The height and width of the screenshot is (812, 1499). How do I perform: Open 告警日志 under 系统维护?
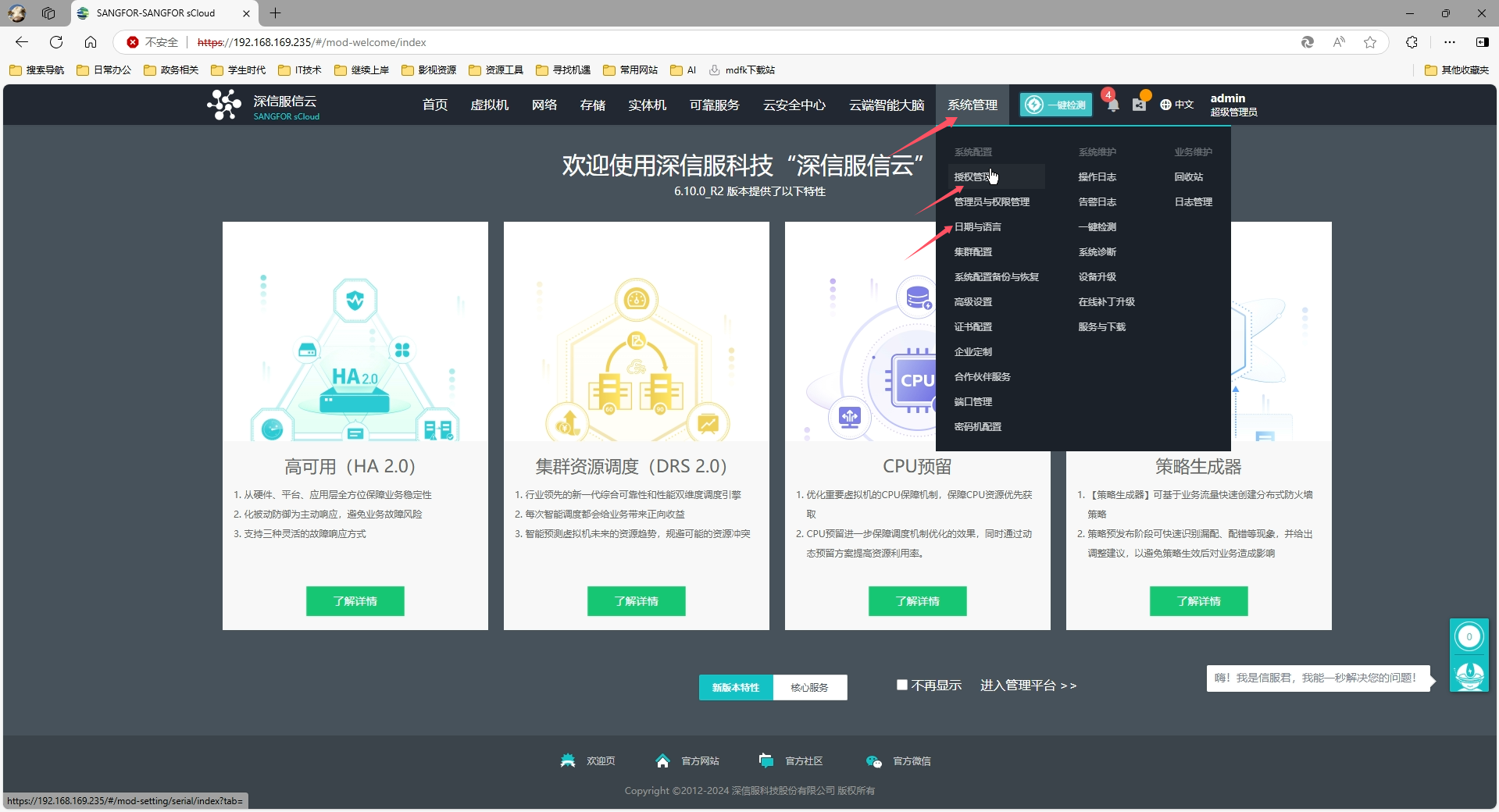[x=1097, y=201]
